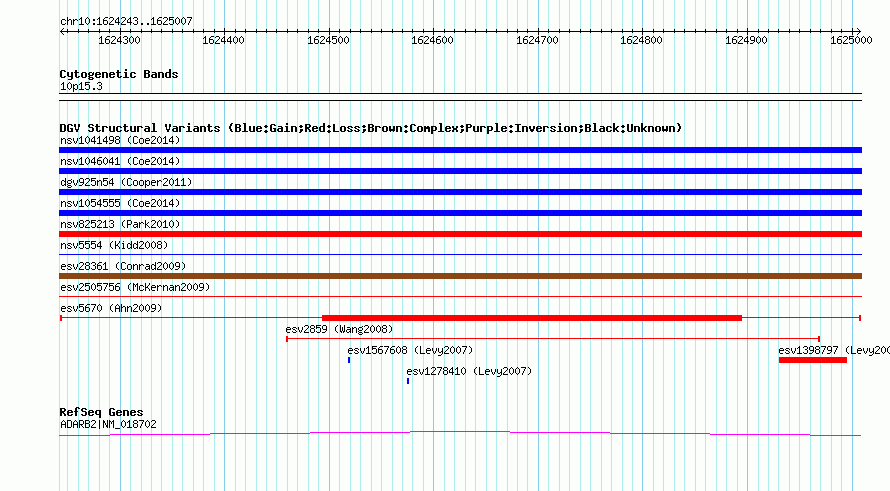Select the esv1567608 small blue marker
The height and width of the screenshot is (491, 890).
point(349,360)
